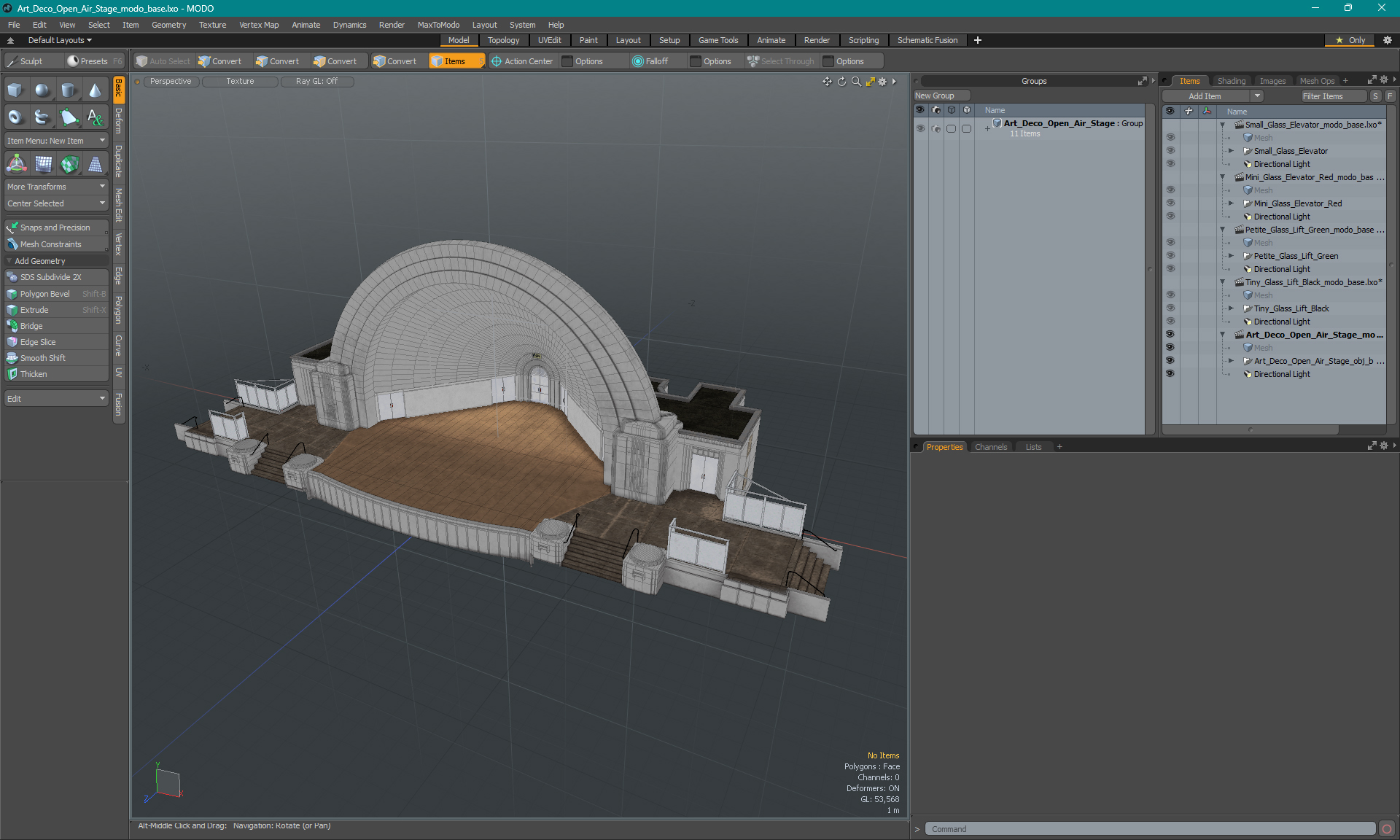1400x840 pixels.
Task: Activate the green checkered cube tool
Action: [69, 164]
